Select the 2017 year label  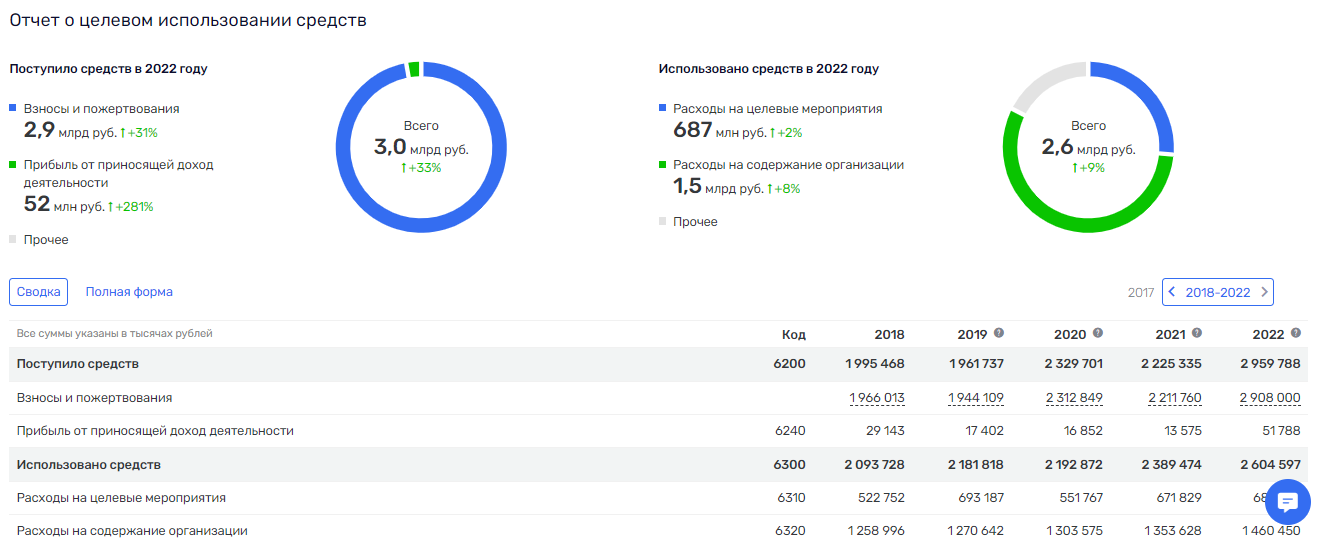point(1140,292)
